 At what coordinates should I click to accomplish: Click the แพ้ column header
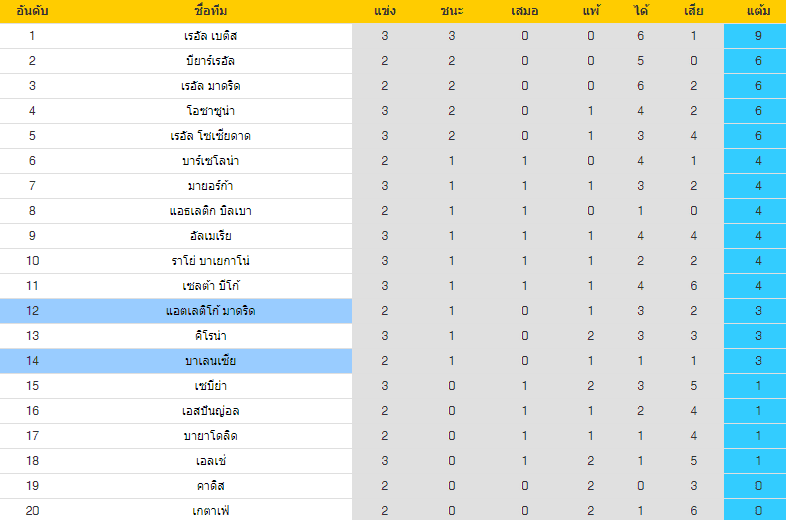click(591, 11)
